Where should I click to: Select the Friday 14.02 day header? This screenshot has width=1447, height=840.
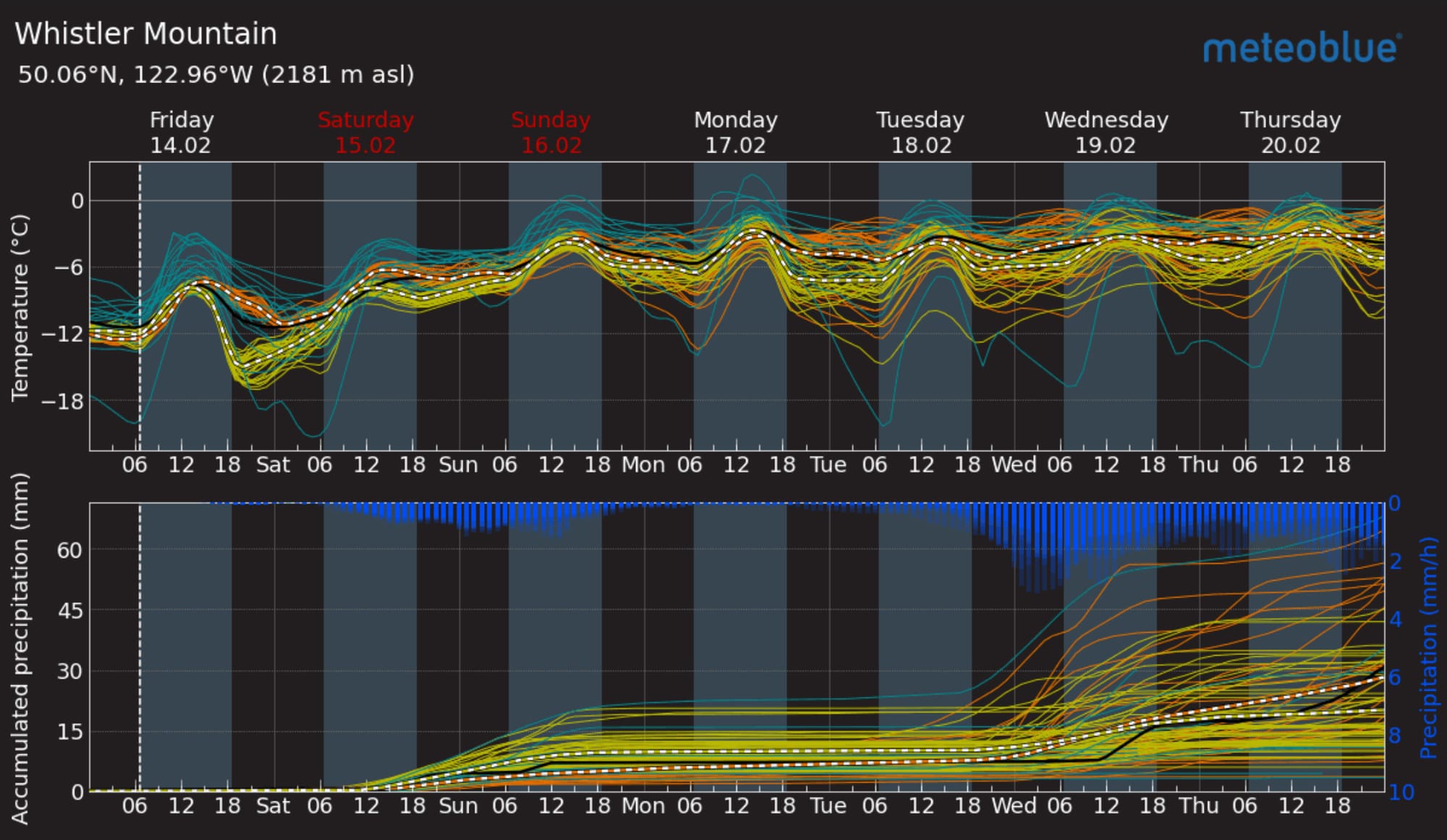pos(181,132)
